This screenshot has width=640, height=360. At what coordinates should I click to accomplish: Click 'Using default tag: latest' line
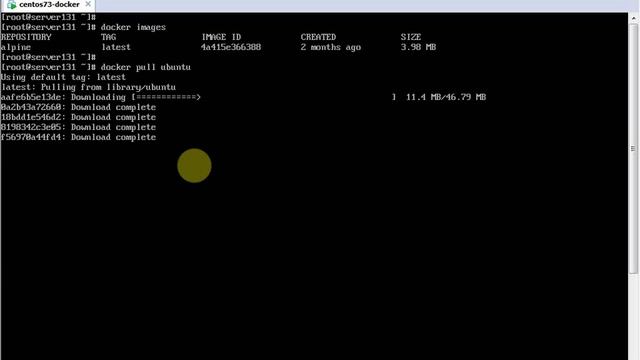coord(63,77)
